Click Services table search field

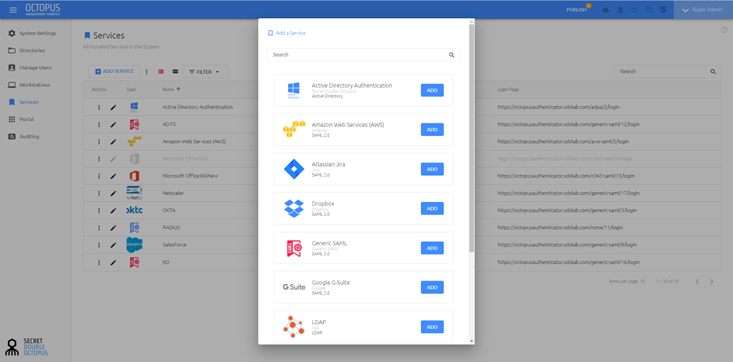click(x=661, y=72)
